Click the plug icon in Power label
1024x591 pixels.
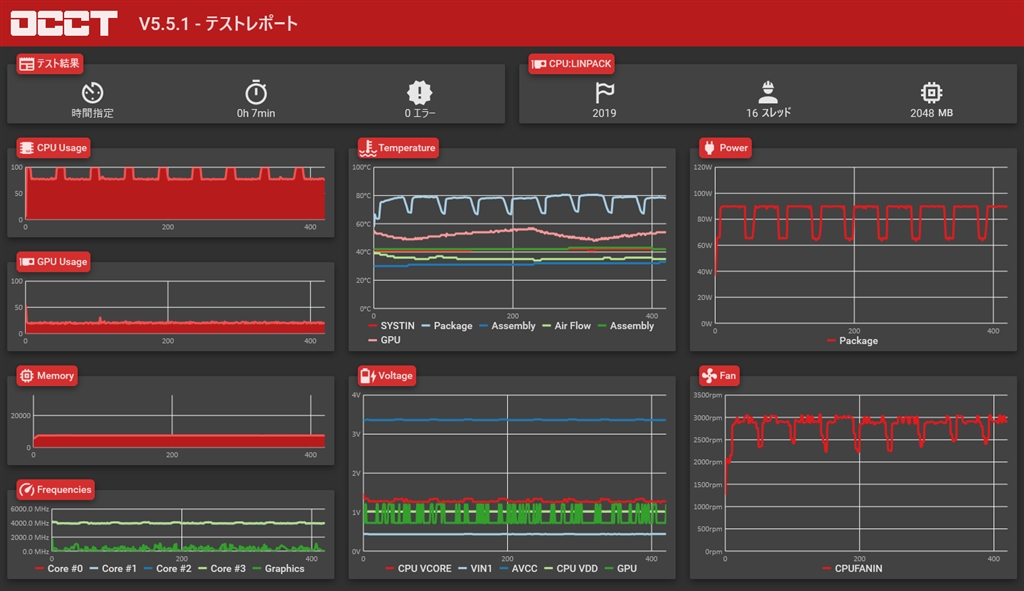click(x=709, y=148)
